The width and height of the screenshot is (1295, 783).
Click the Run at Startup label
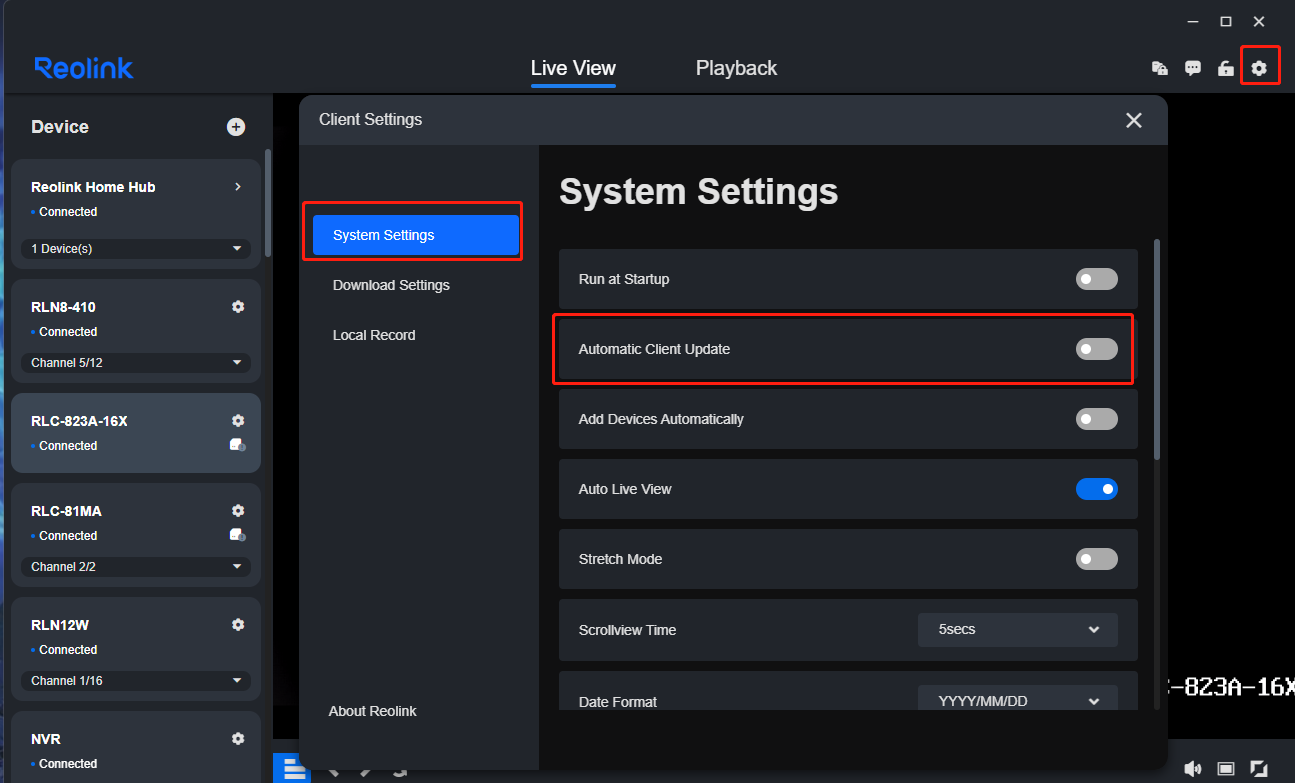click(x=624, y=279)
